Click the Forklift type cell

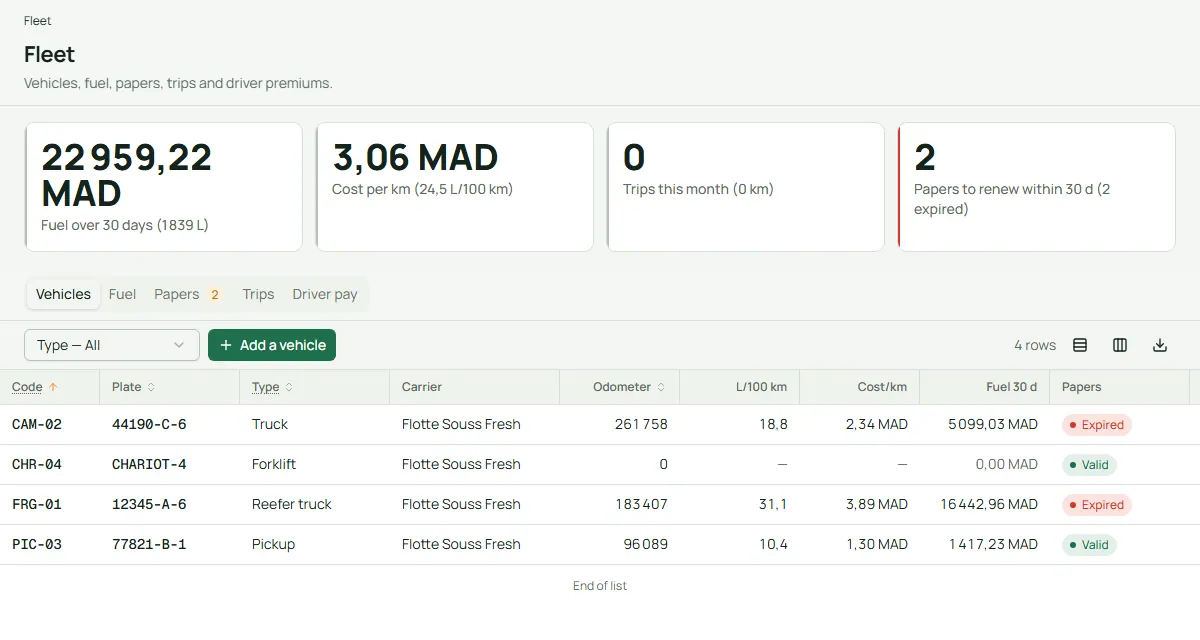point(274,464)
